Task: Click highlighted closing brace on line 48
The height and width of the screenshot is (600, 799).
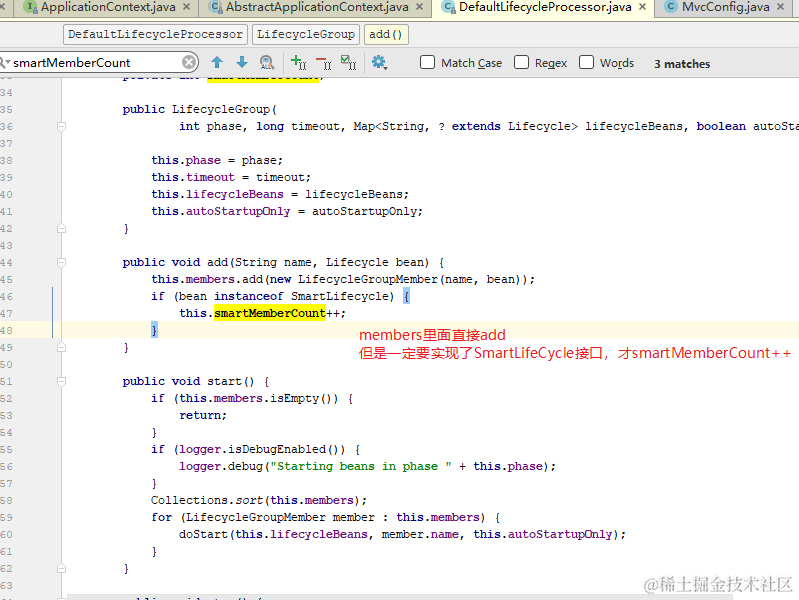Action: 154,330
